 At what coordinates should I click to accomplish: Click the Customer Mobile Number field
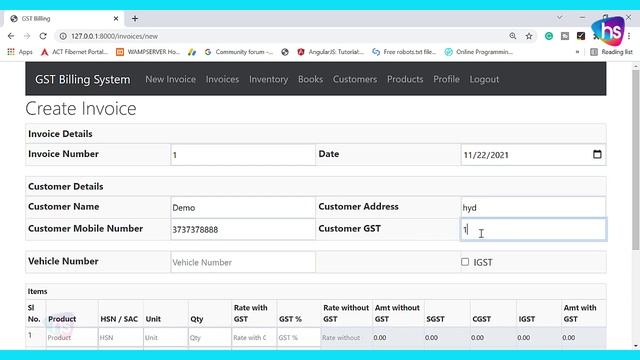(x=243, y=229)
